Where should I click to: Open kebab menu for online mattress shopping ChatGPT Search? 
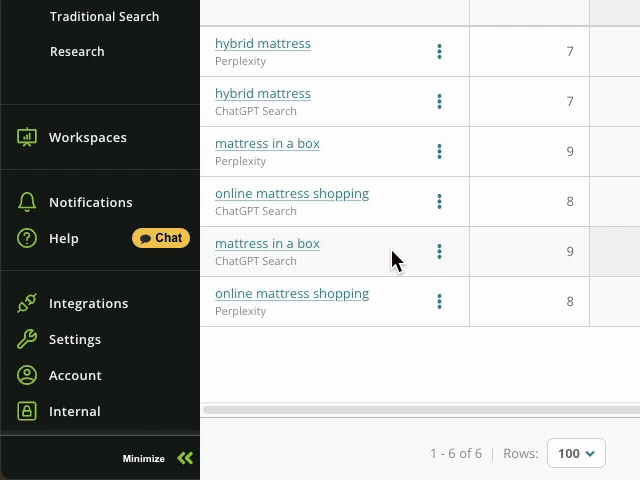(x=439, y=202)
